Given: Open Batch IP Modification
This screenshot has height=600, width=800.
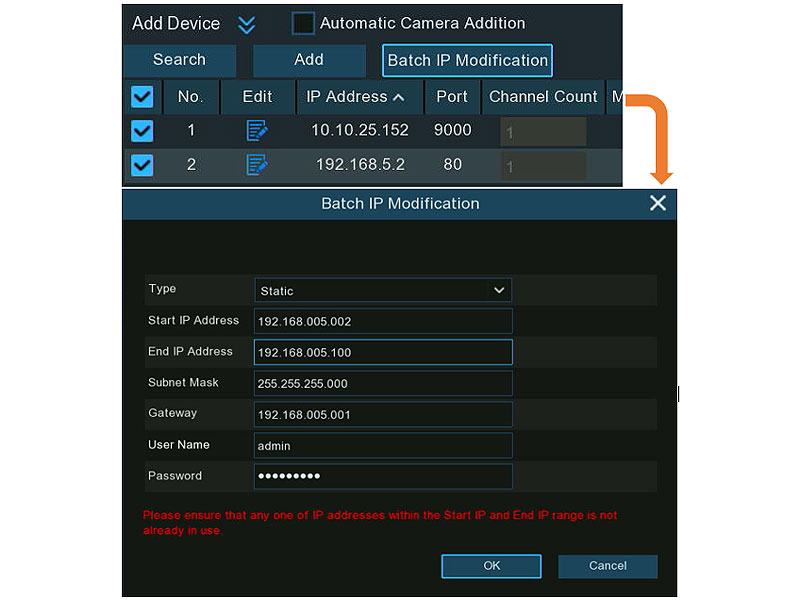Looking at the screenshot, I should (x=467, y=60).
